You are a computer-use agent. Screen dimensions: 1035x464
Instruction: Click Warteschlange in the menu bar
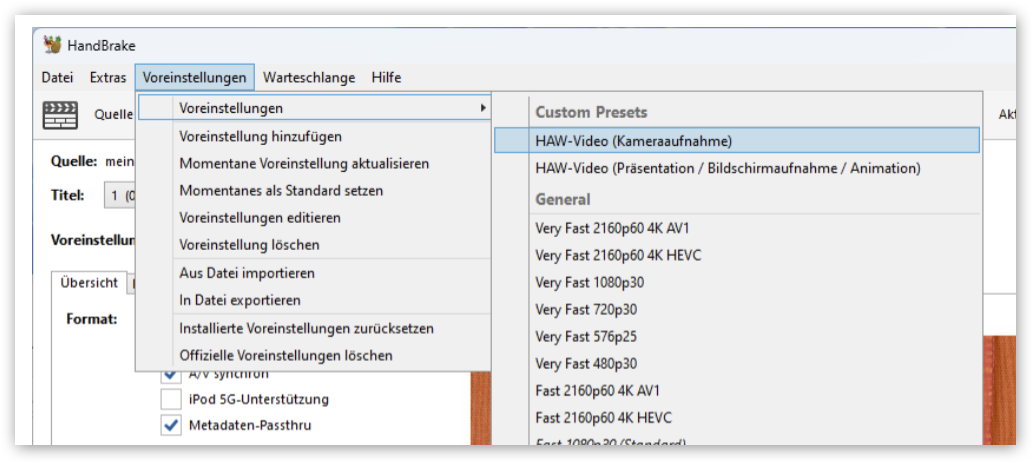click(x=310, y=78)
